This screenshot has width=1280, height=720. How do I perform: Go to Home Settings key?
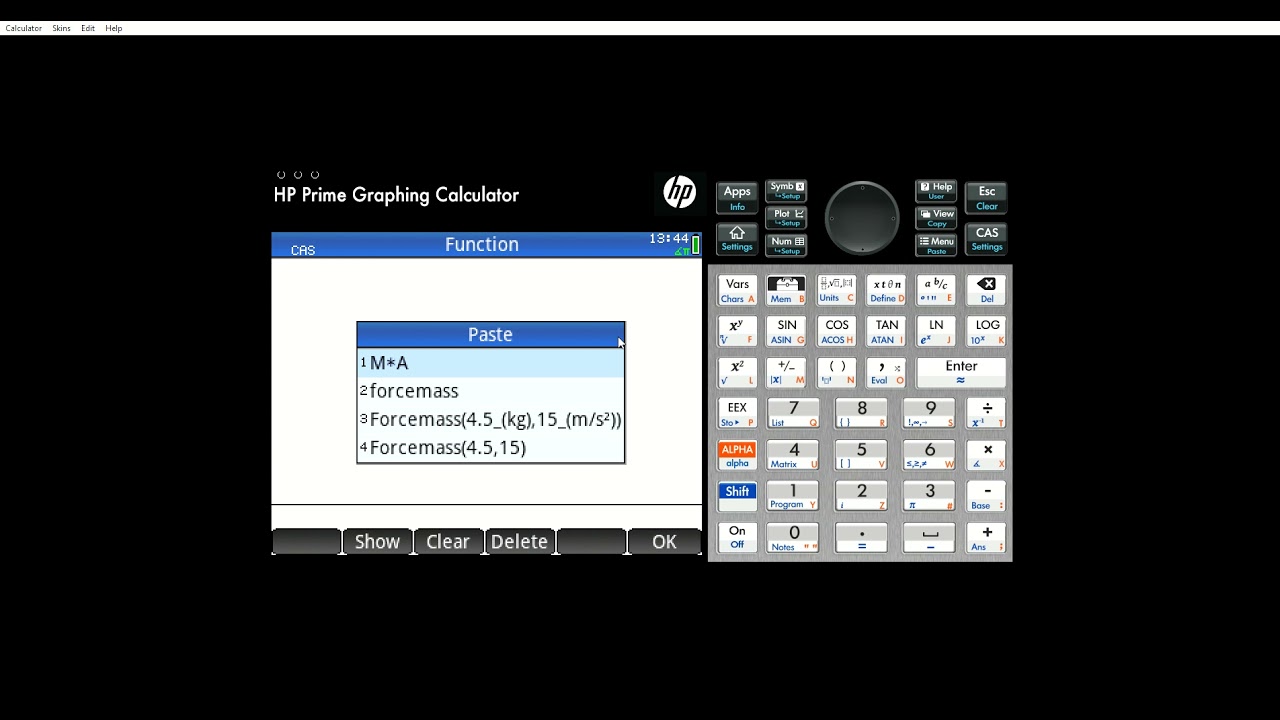click(737, 238)
